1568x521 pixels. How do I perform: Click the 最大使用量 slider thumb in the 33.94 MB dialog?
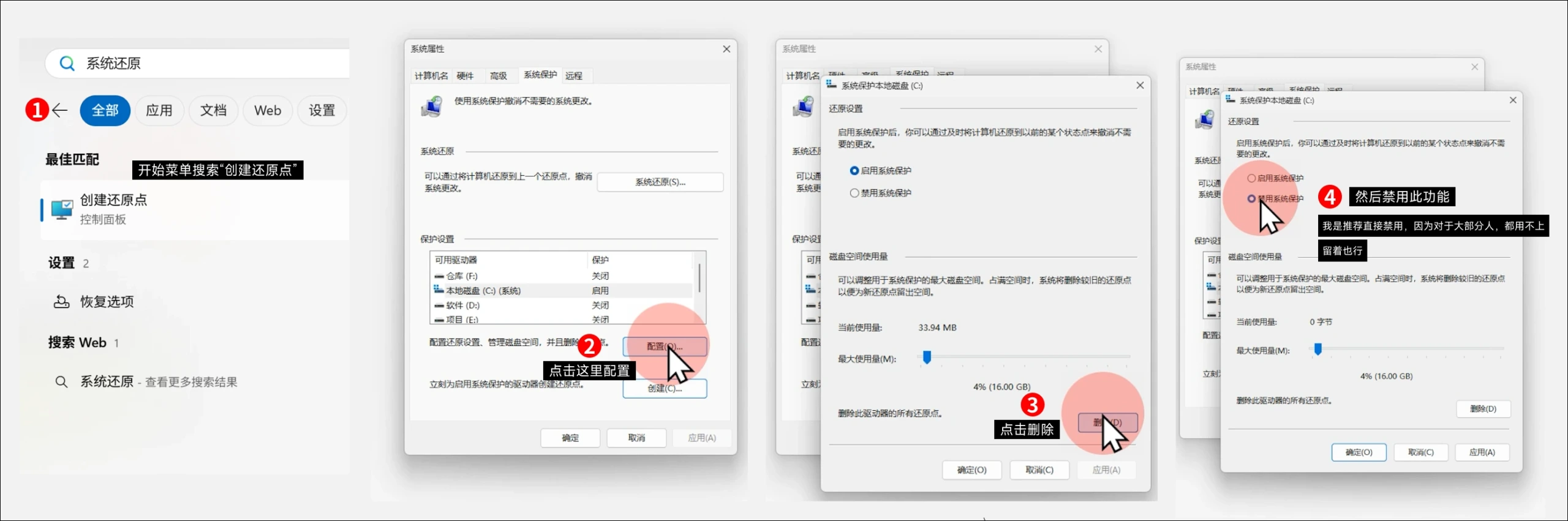point(927,357)
